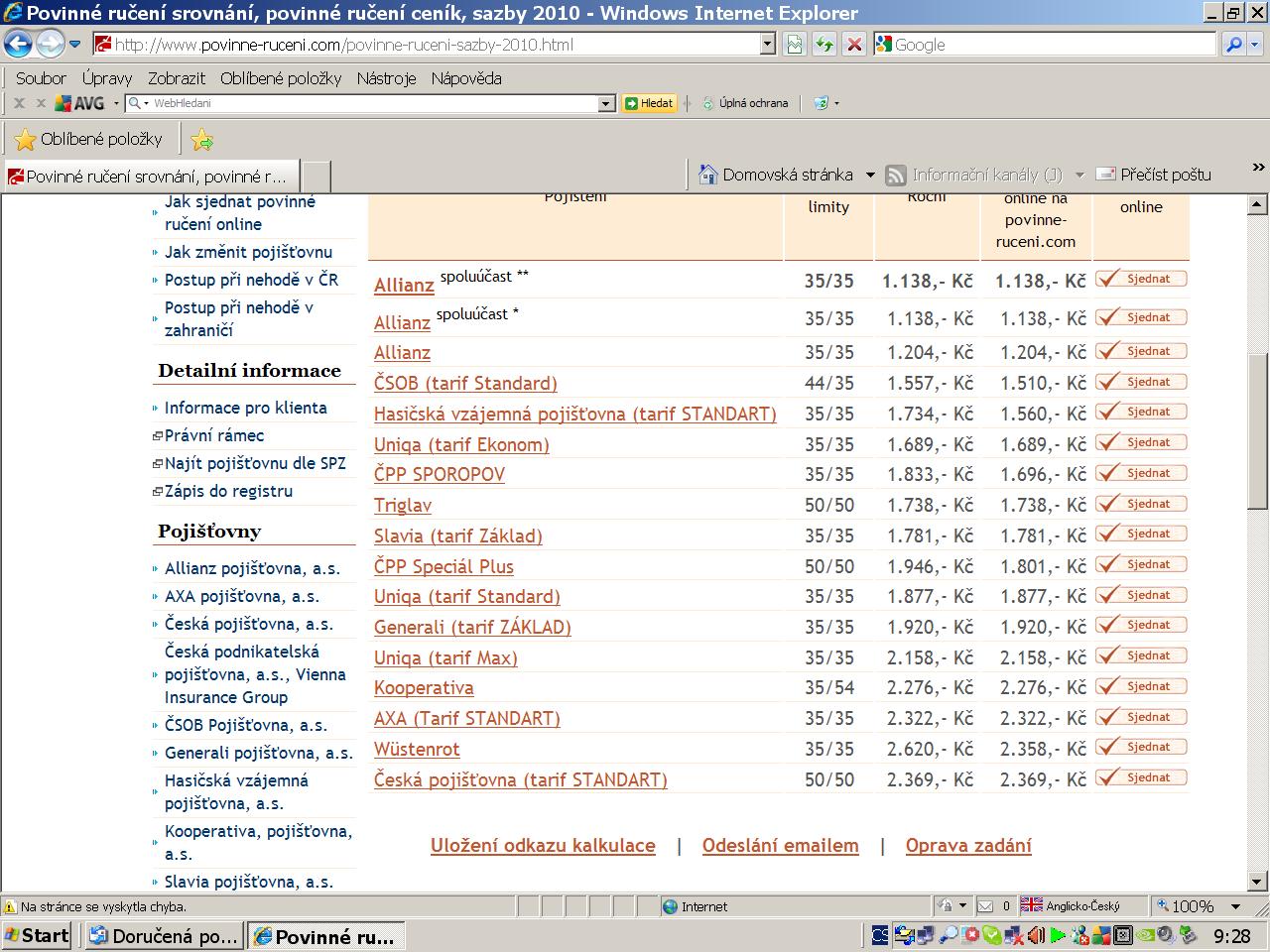Open sidebar link AXA pojišťovna, a.s.
Image resolution: width=1270 pixels, height=952 pixels.
pos(242,596)
